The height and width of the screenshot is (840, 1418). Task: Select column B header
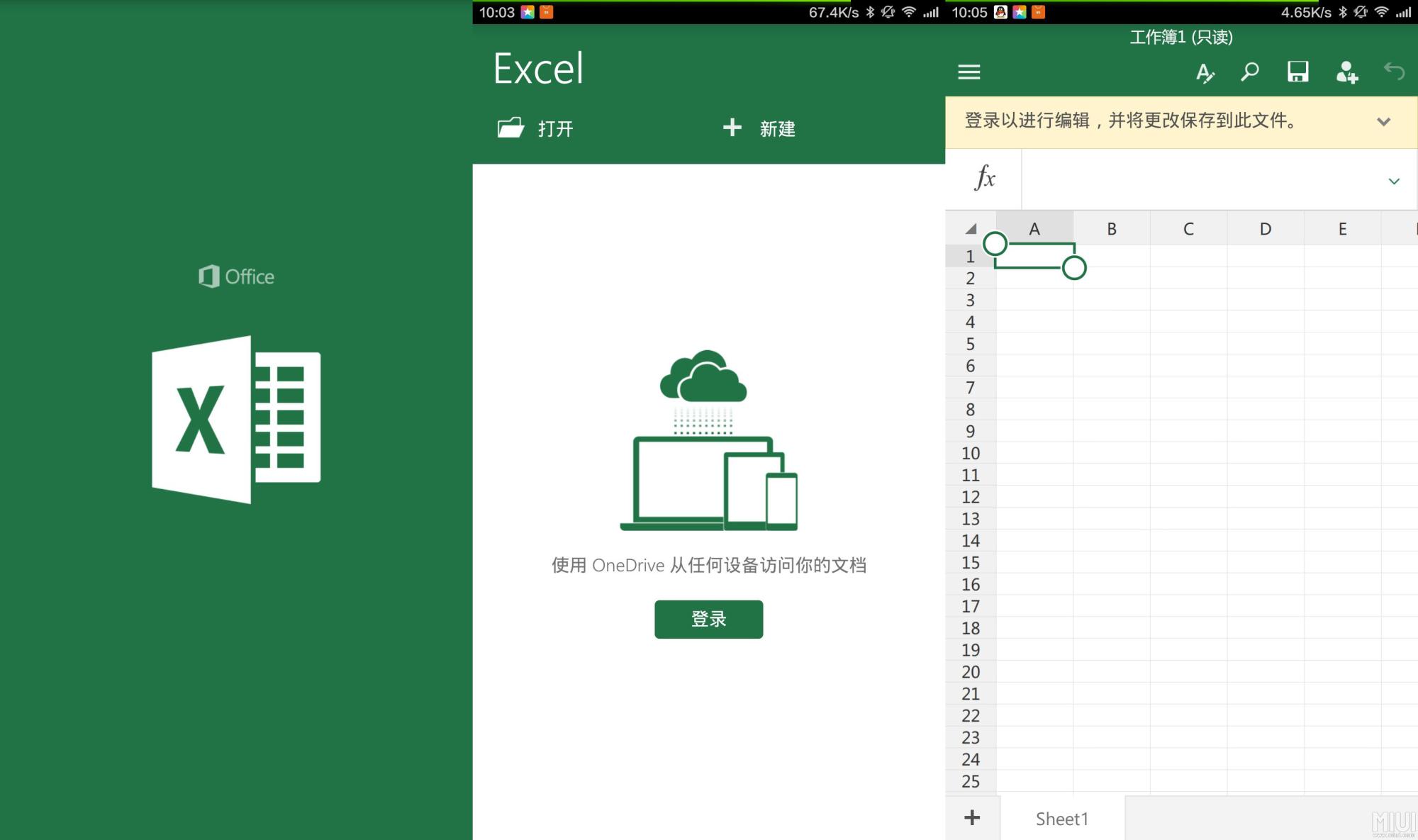tap(1111, 228)
